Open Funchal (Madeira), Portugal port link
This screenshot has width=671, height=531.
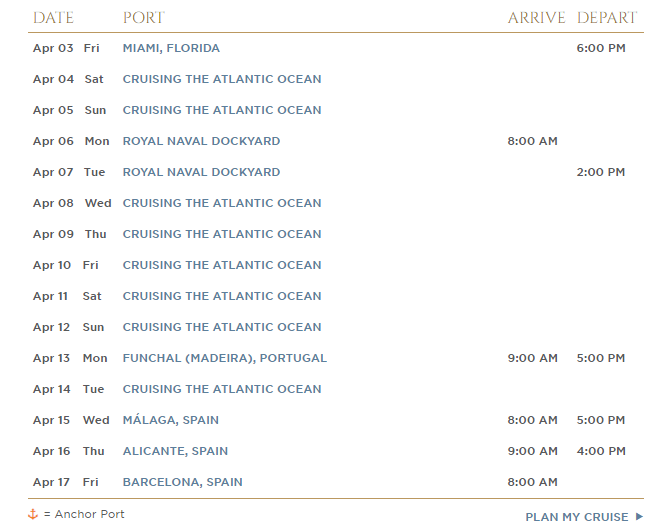(225, 358)
